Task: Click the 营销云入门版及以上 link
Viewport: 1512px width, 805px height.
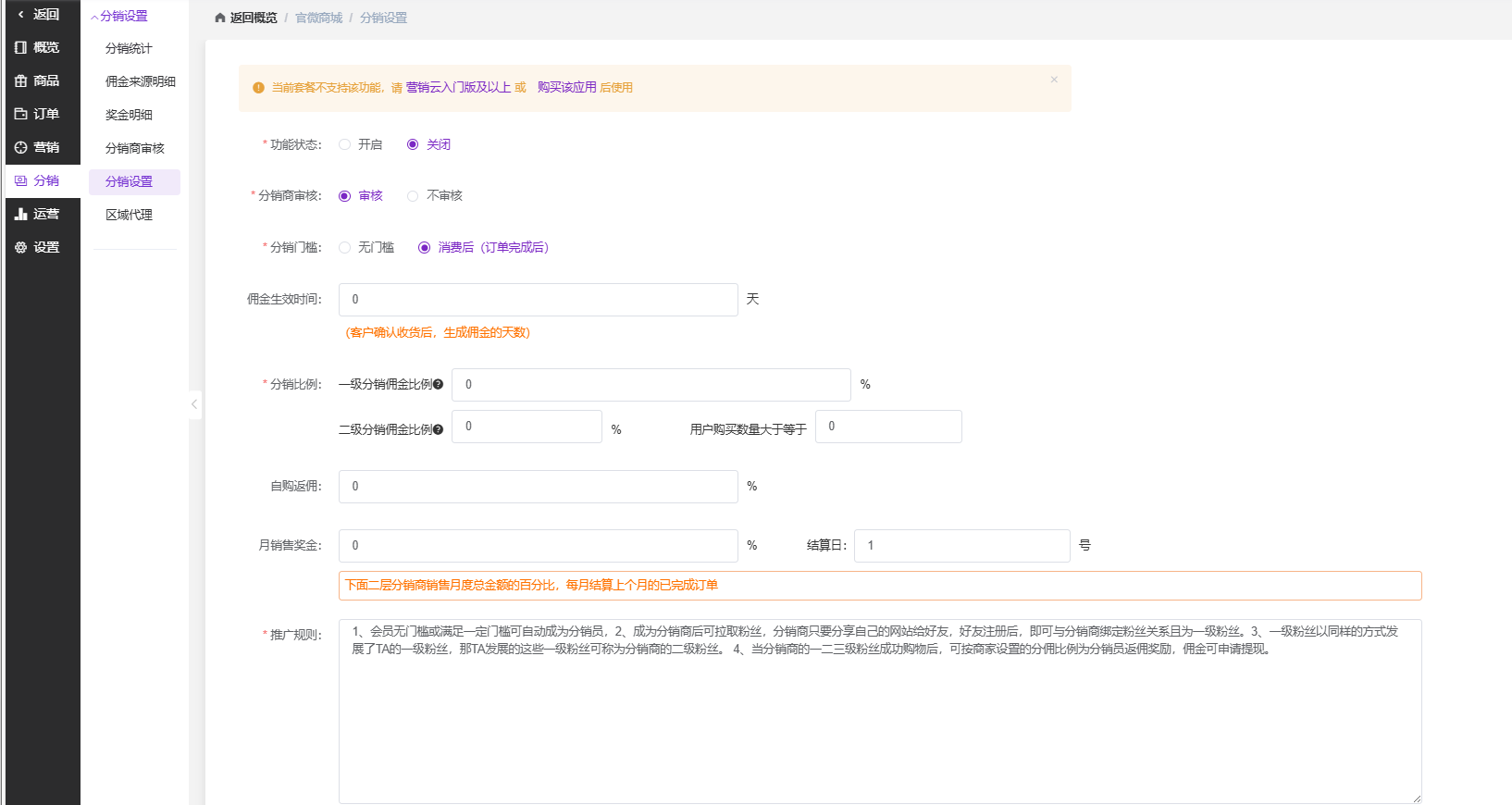Action: click(x=458, y=88)
